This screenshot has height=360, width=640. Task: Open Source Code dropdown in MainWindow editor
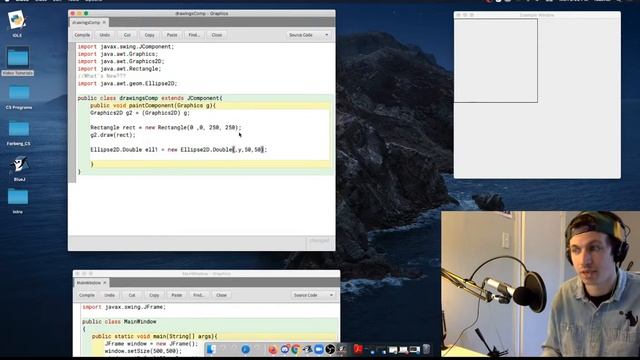313,295
